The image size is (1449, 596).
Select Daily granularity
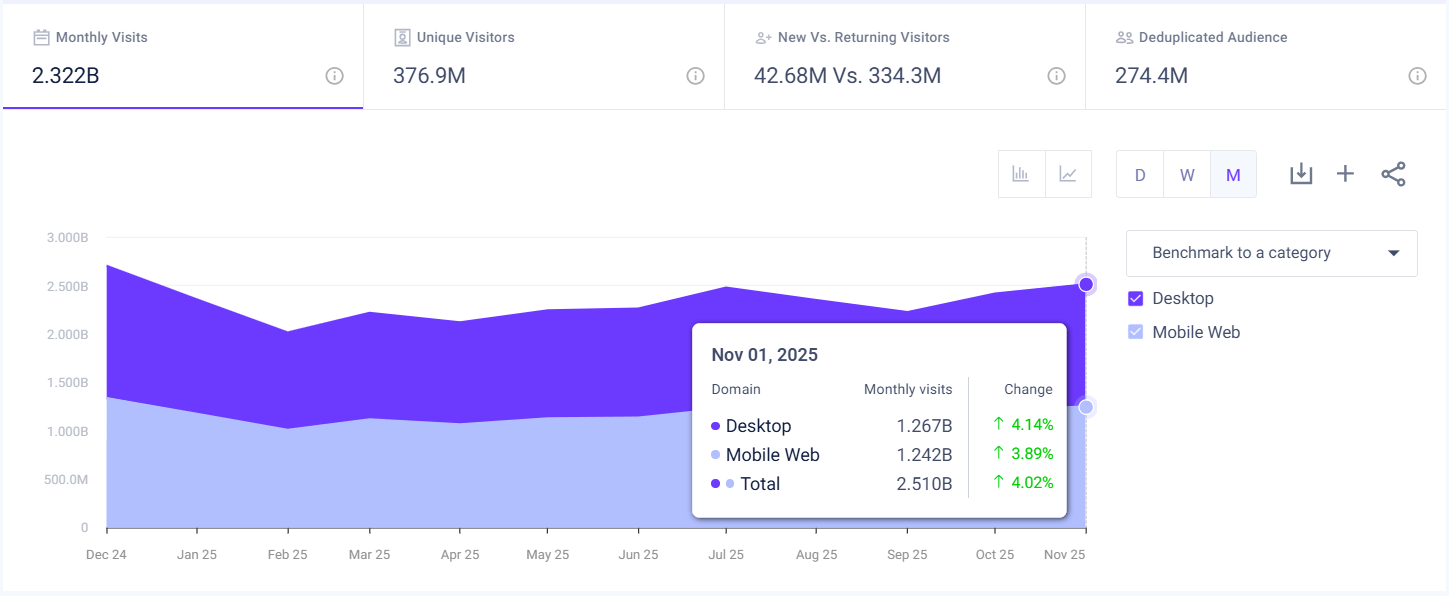1139,173
